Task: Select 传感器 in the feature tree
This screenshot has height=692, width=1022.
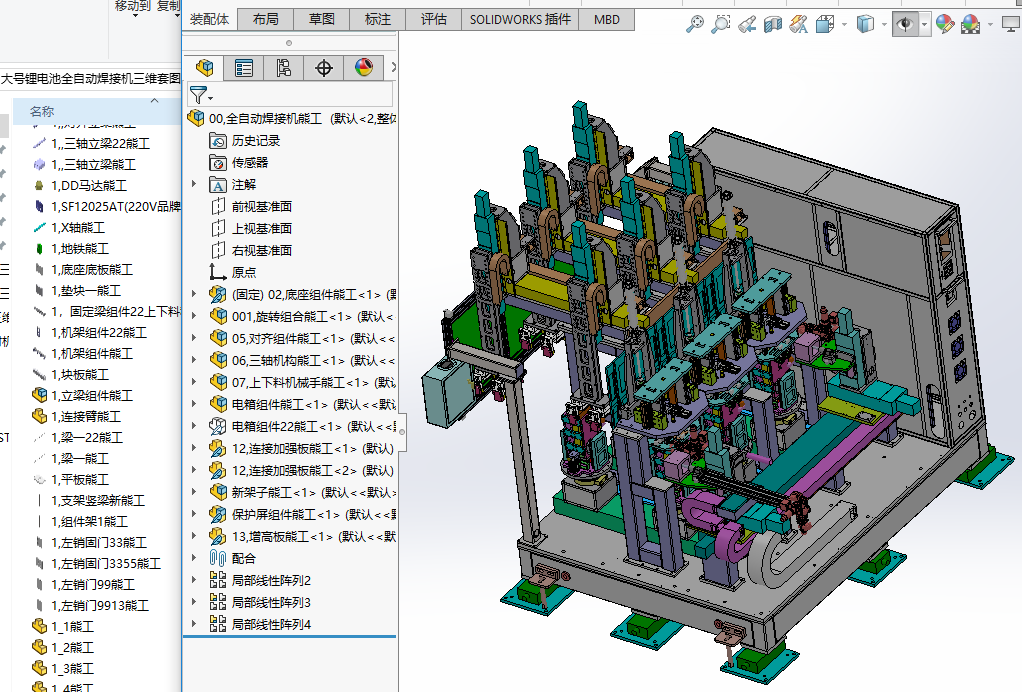Action: (x=239, y=163)
